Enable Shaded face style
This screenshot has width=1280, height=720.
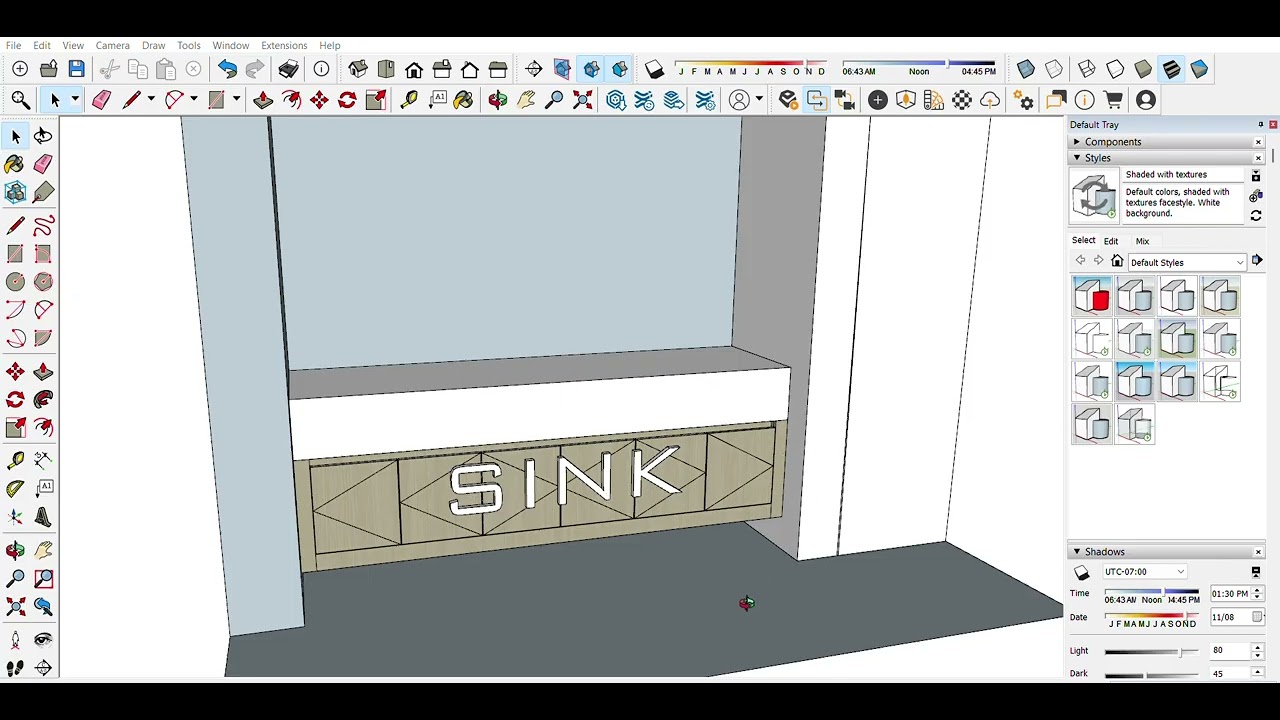tap(1143, 69)
